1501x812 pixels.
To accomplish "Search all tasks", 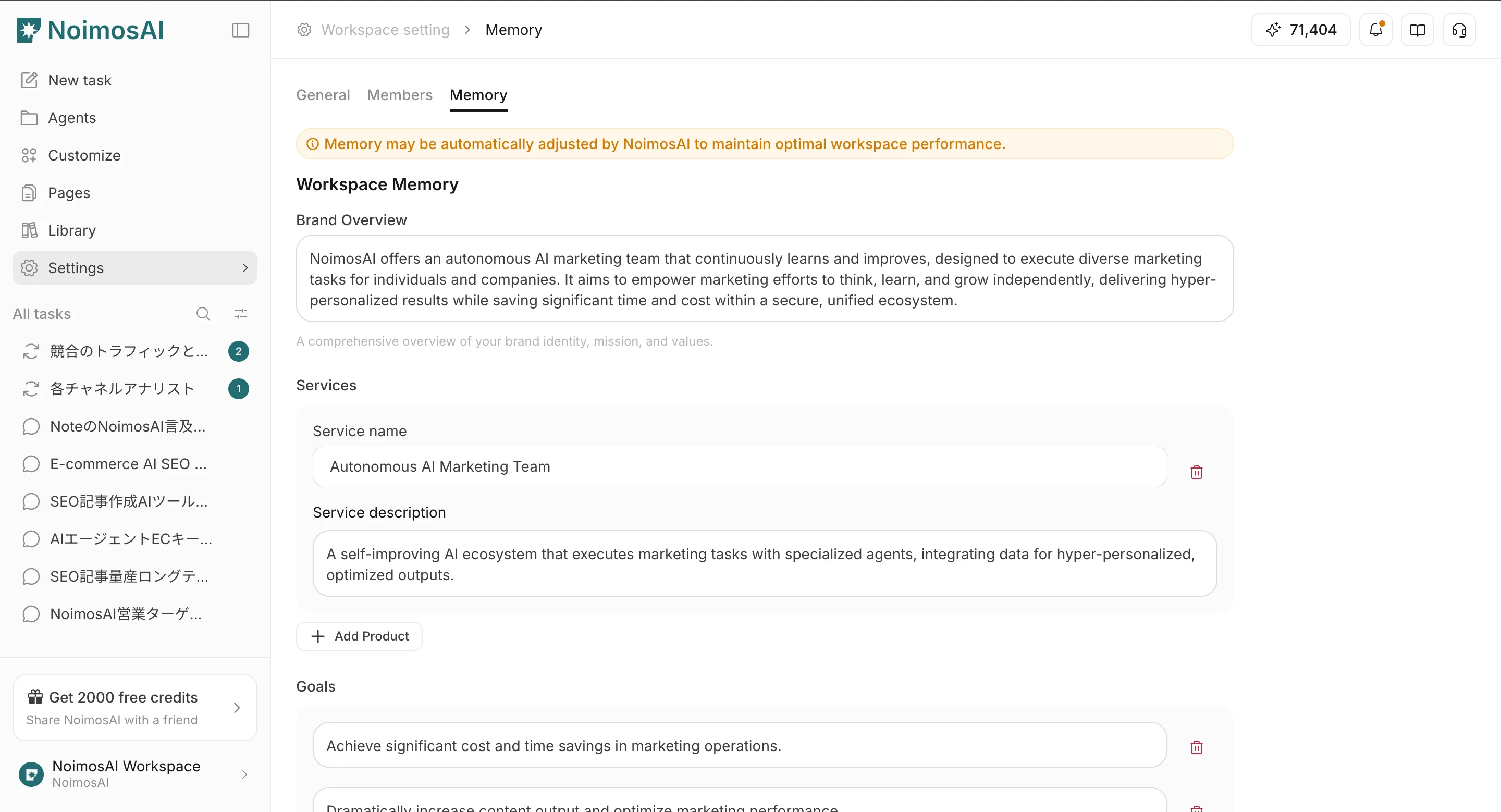I will tap(203, 314).
